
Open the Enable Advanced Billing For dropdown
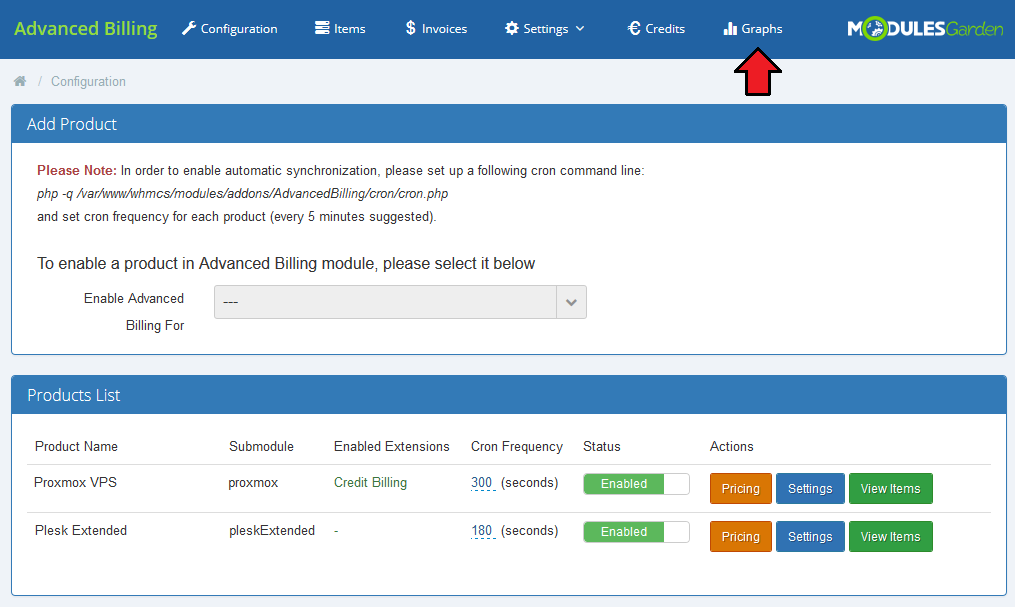pyautogui.click(x=400, y=302)
